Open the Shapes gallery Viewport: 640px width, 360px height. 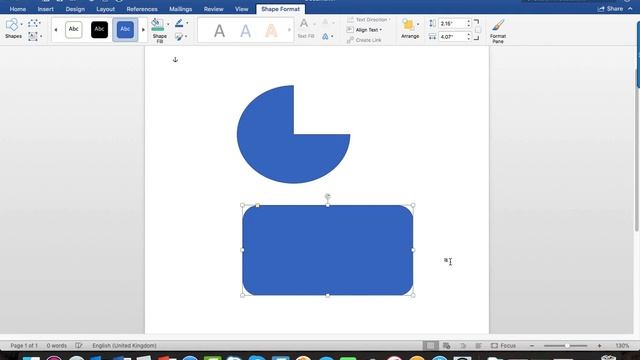click(x=13, y=29)
